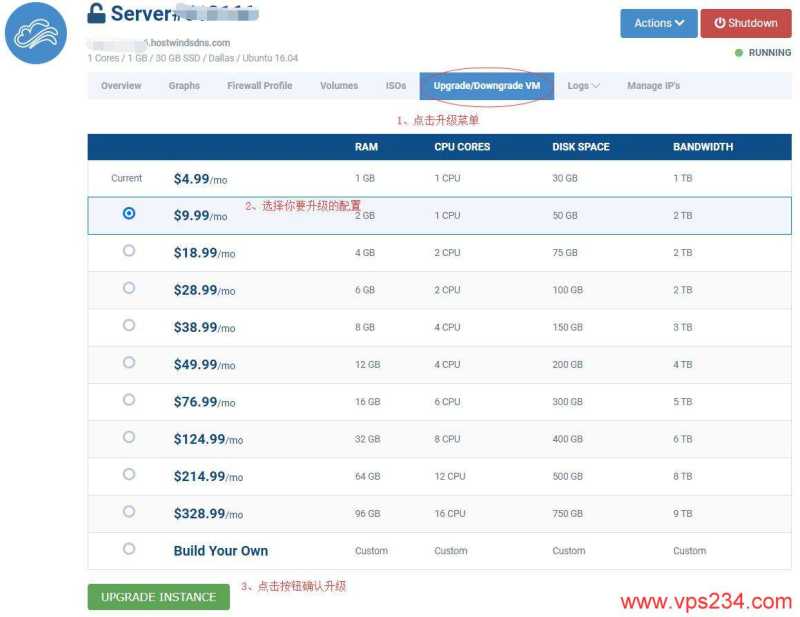Screen dimensions: 800x617
Task: Click the RUNNING status label
Action: (769, 53)
